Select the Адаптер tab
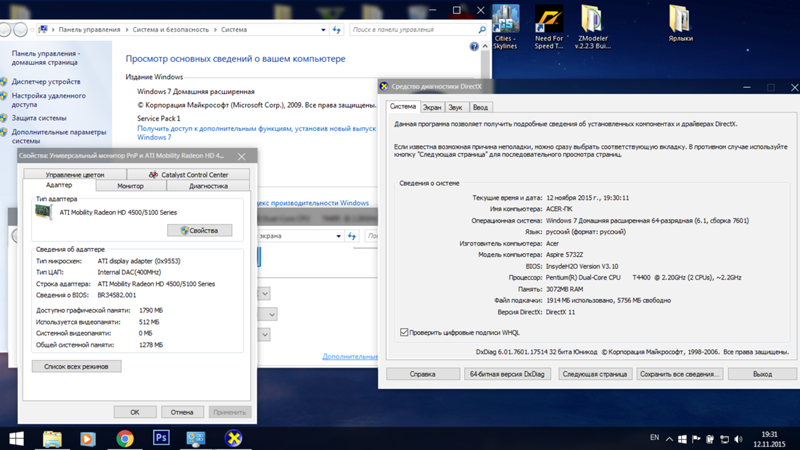The width and height of the screenshot is (800, 450). (x=59, y=185)
